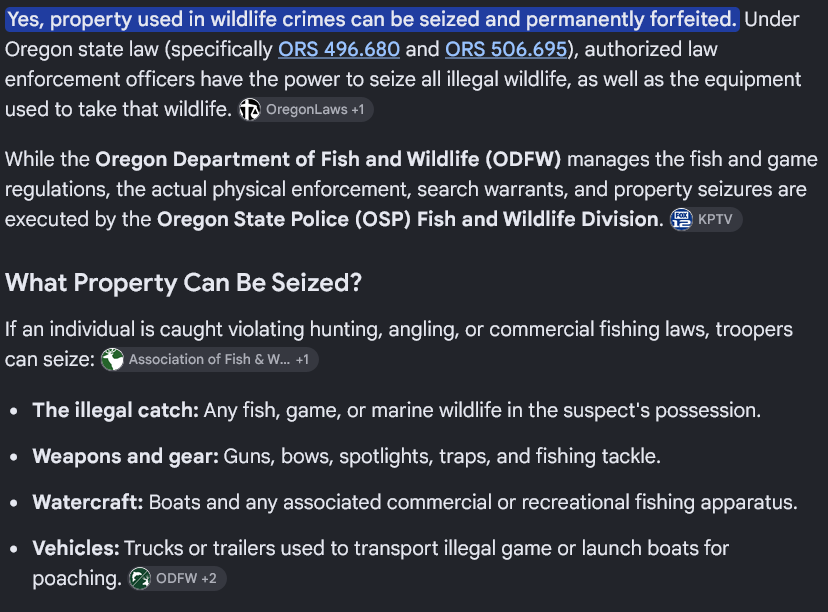Open the ODFW source chip label

click(x=176, y=578)
